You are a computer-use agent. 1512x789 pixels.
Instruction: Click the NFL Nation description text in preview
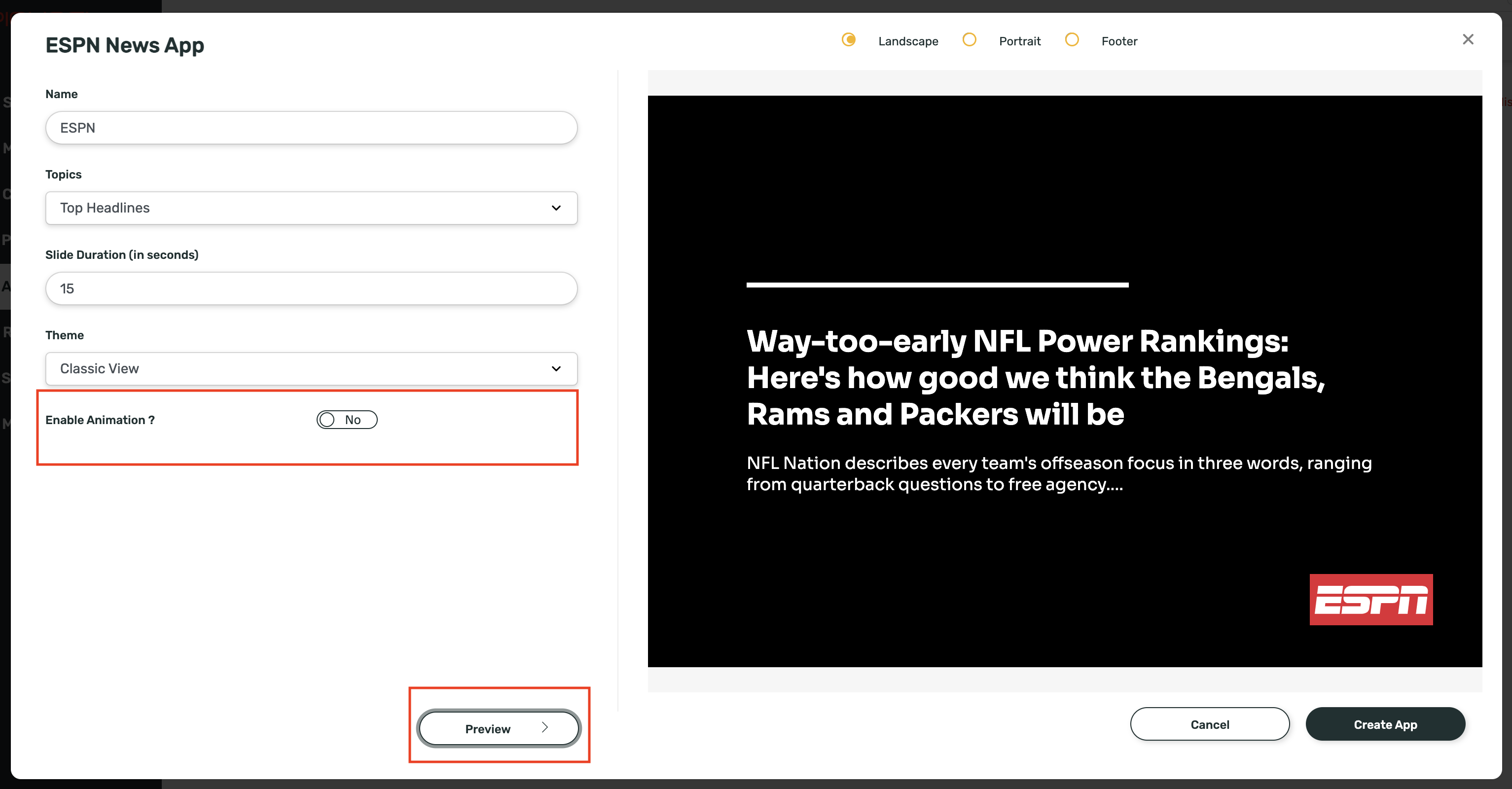pos(1059,474)
